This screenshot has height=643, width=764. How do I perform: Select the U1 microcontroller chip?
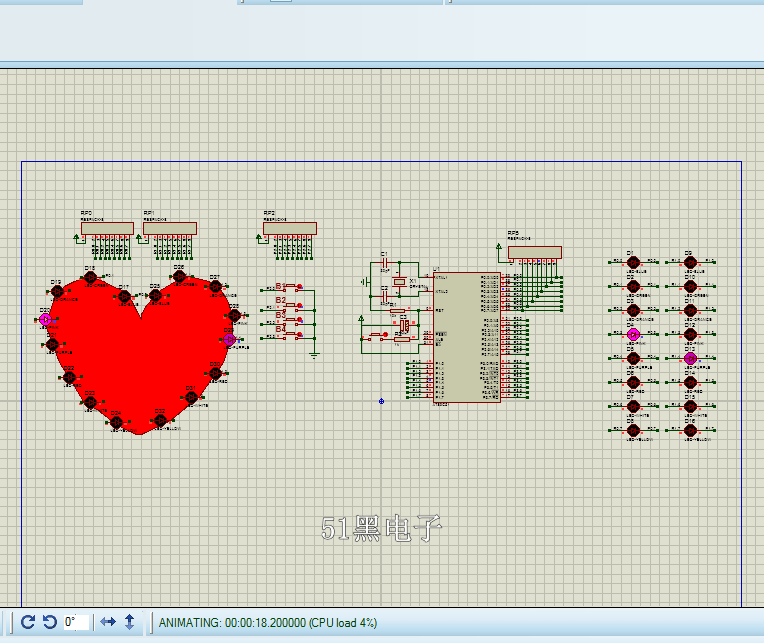467,337
